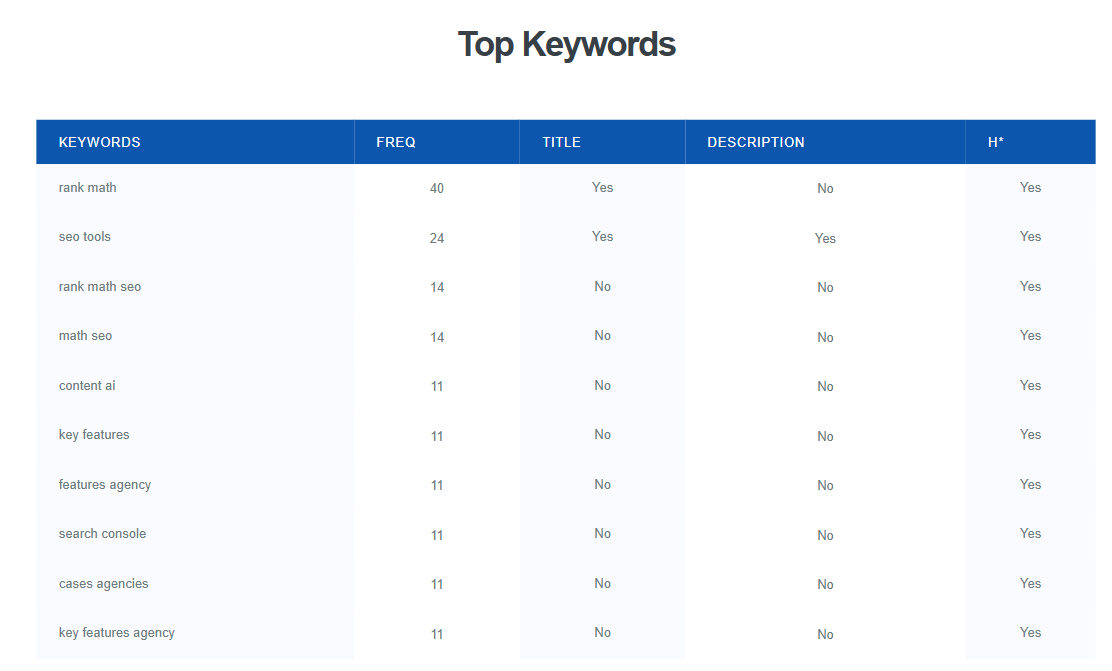Click Description 'No' in math seo row
The image size is (1112, 671).
pyautogui.click(x=825, y=338)
